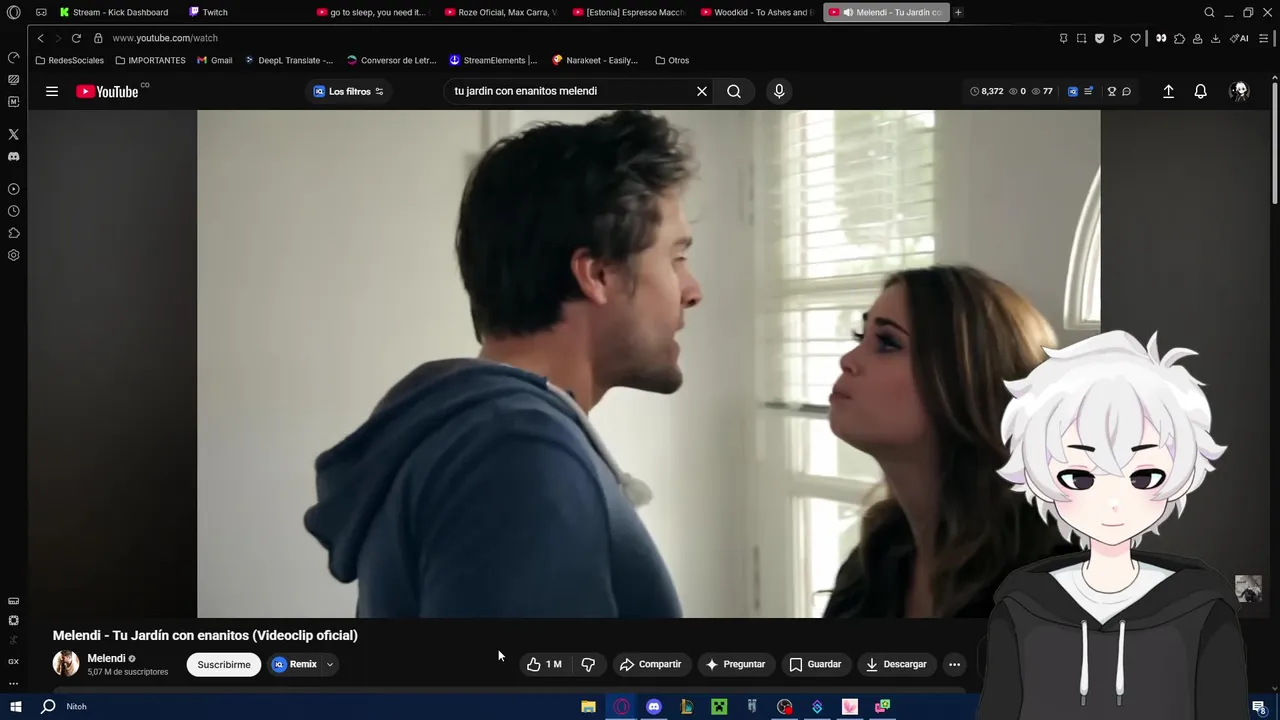Go back with the browser back arrow
Image resolution: width=1280 pixels, height=720 pixels.
(x=40, y=38)
